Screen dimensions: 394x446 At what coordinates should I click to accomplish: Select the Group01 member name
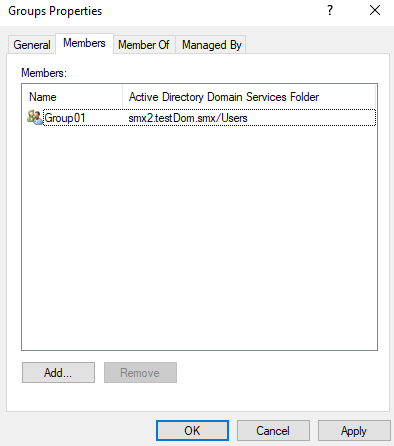point(65,118)
